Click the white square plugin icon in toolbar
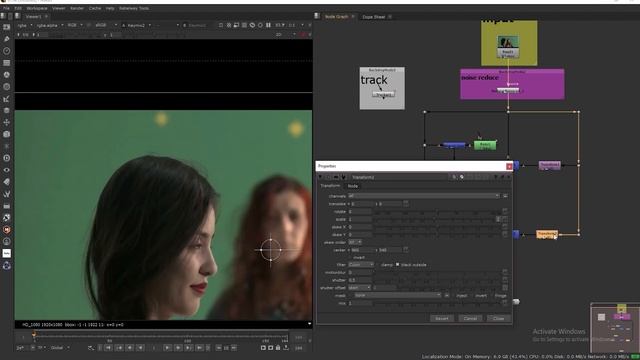The height and width of the screenshot is (360, 640). click(x=7, y=253)
